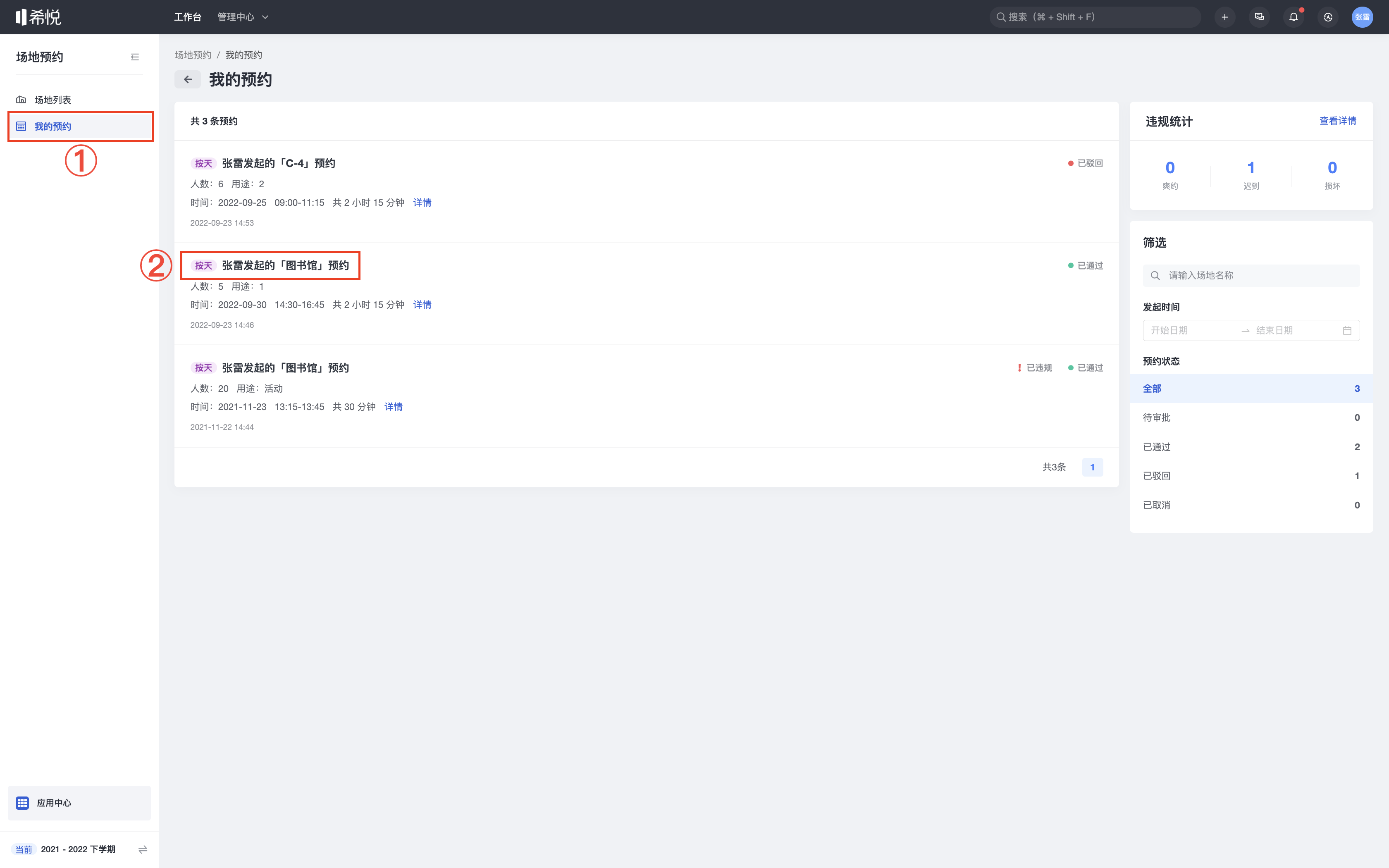Click the 共 3 条预约 header text

point(214,121)
